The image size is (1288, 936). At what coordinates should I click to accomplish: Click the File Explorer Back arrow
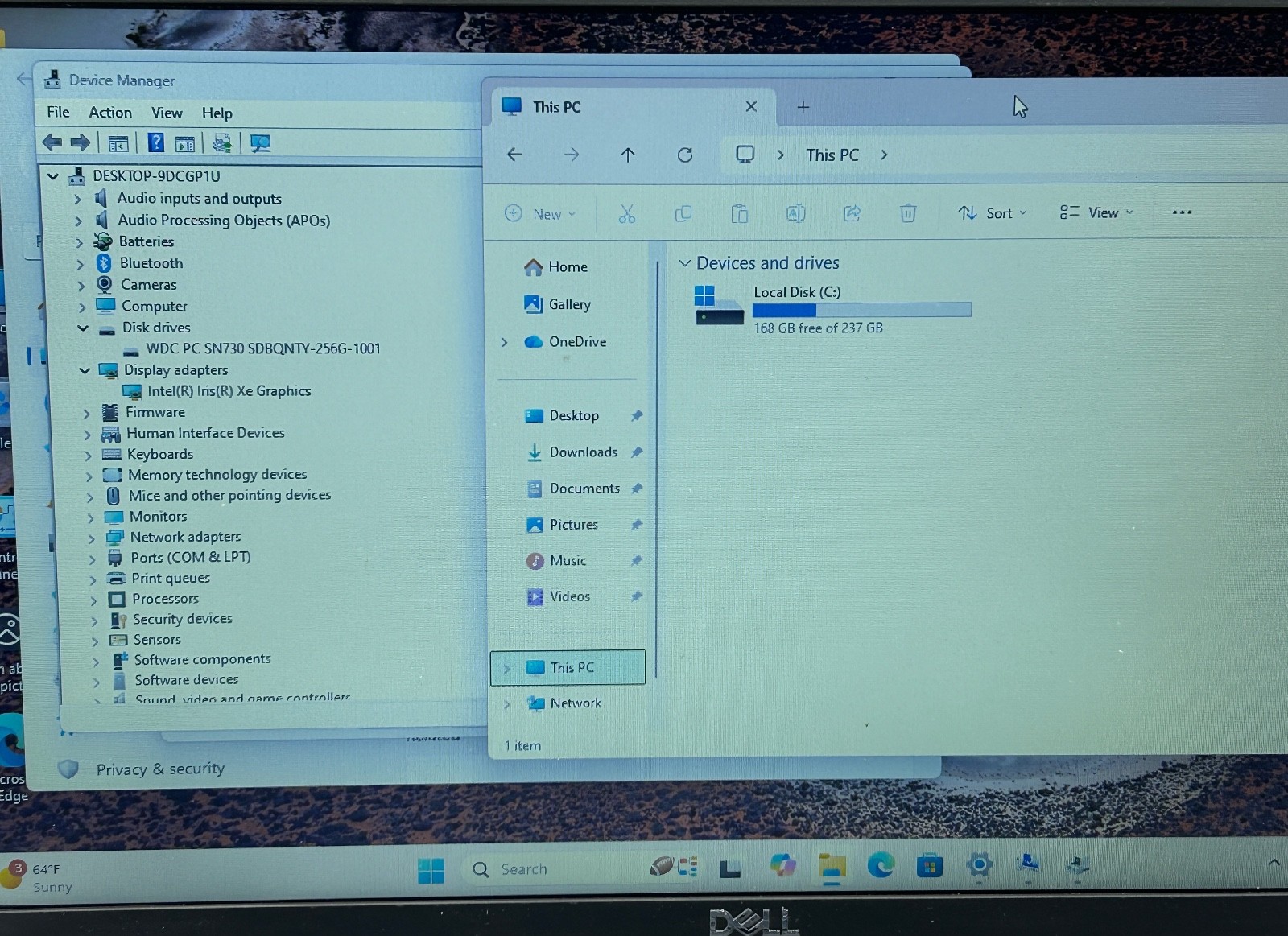[514, 154]
